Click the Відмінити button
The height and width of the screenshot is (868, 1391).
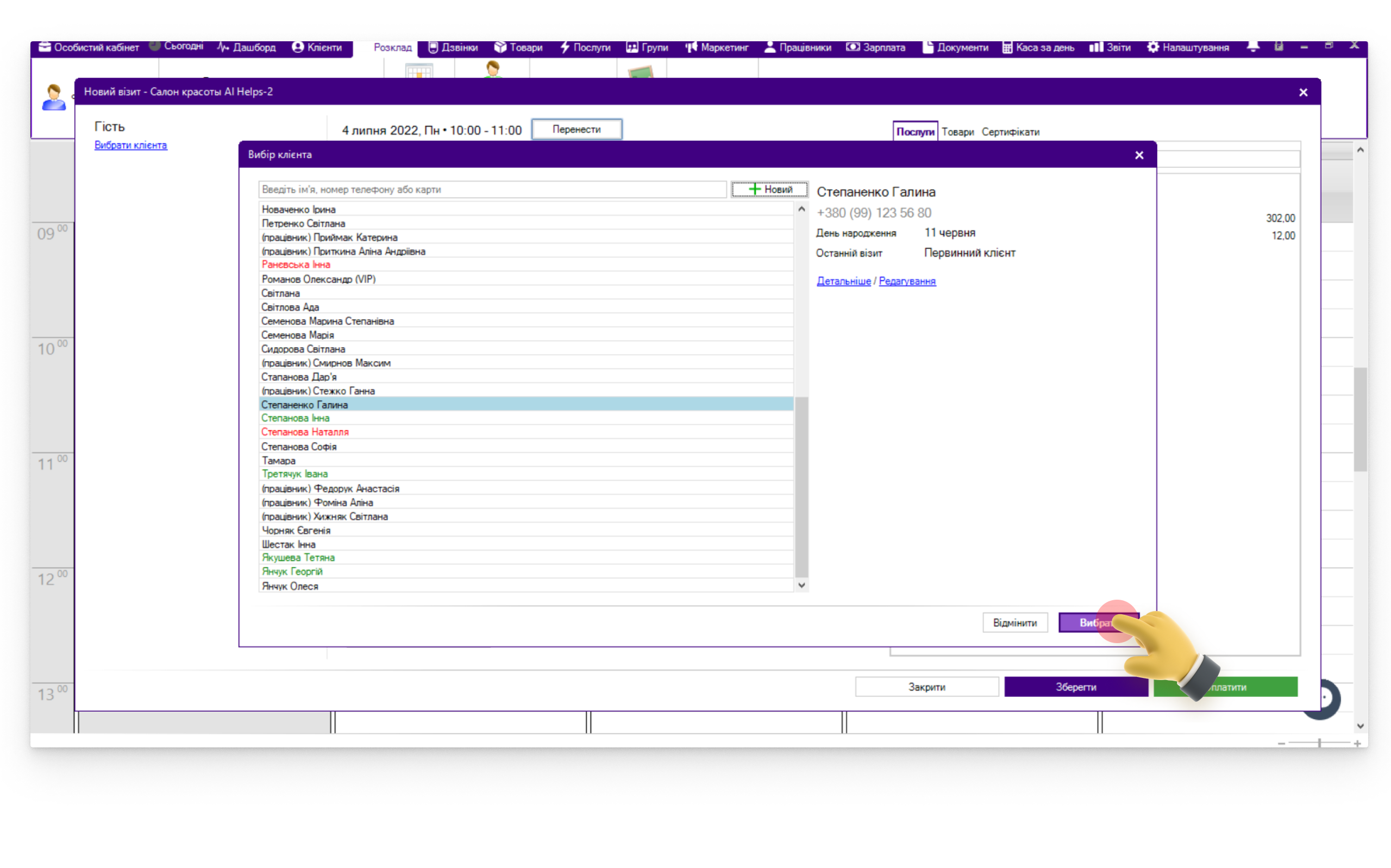pos(1014,622)
